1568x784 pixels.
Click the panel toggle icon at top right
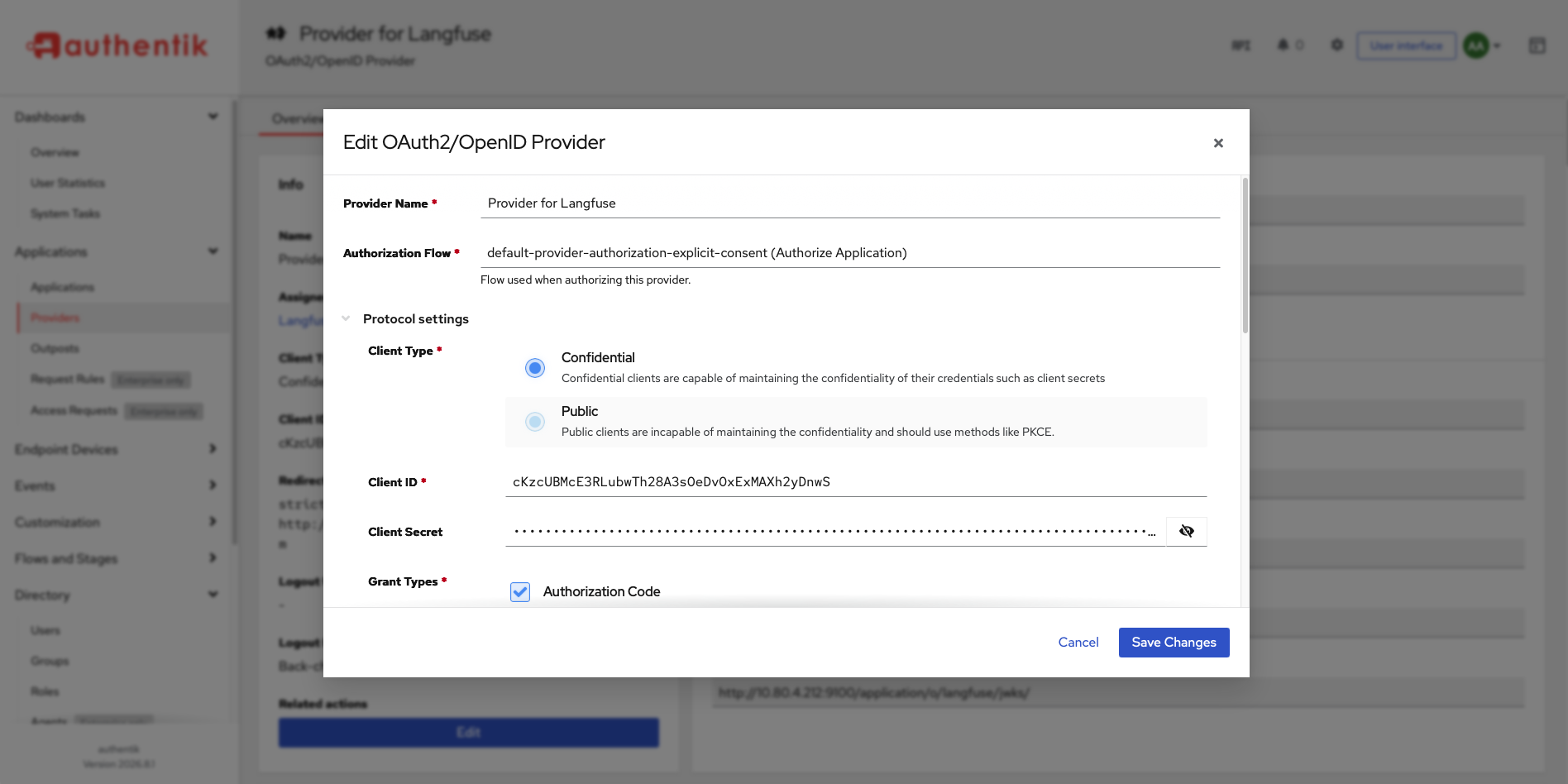point(1537,45)
